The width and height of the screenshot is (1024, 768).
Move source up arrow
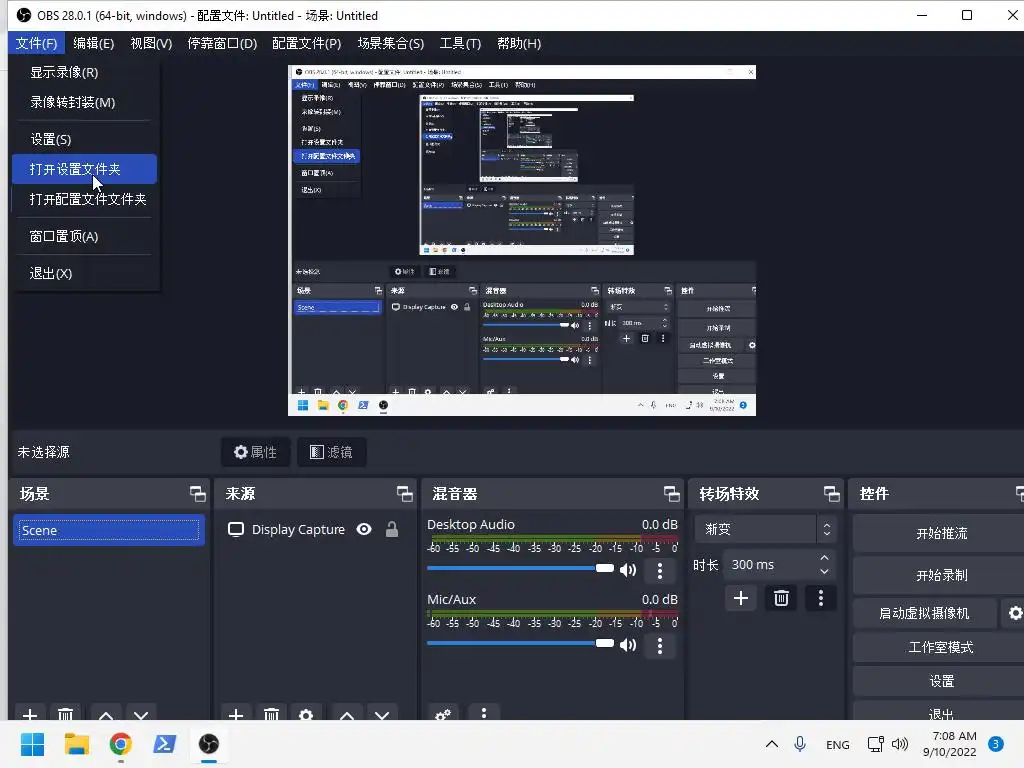pyautogui.click(x=347, y=714)
